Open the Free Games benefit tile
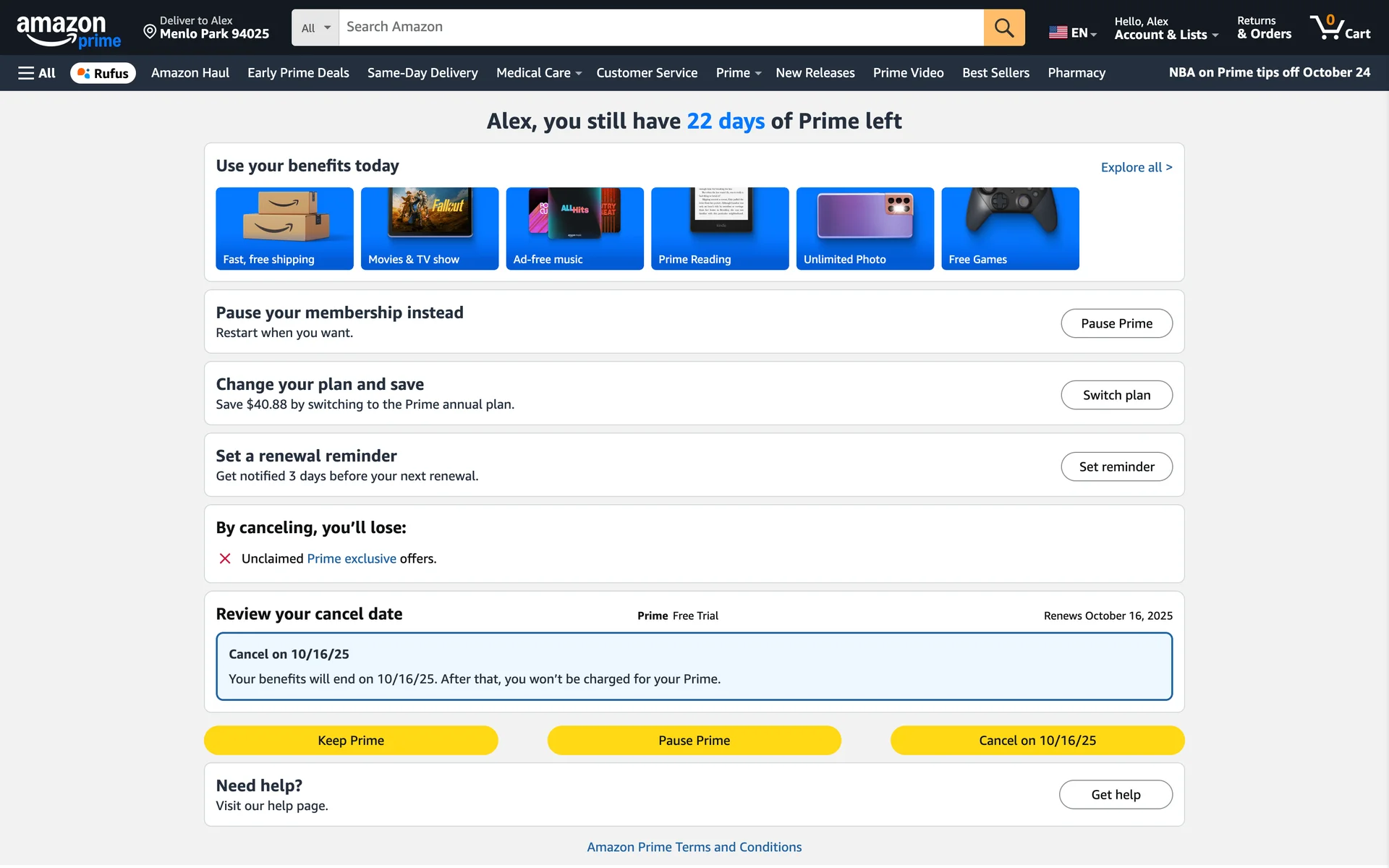 coord(1009,229)
